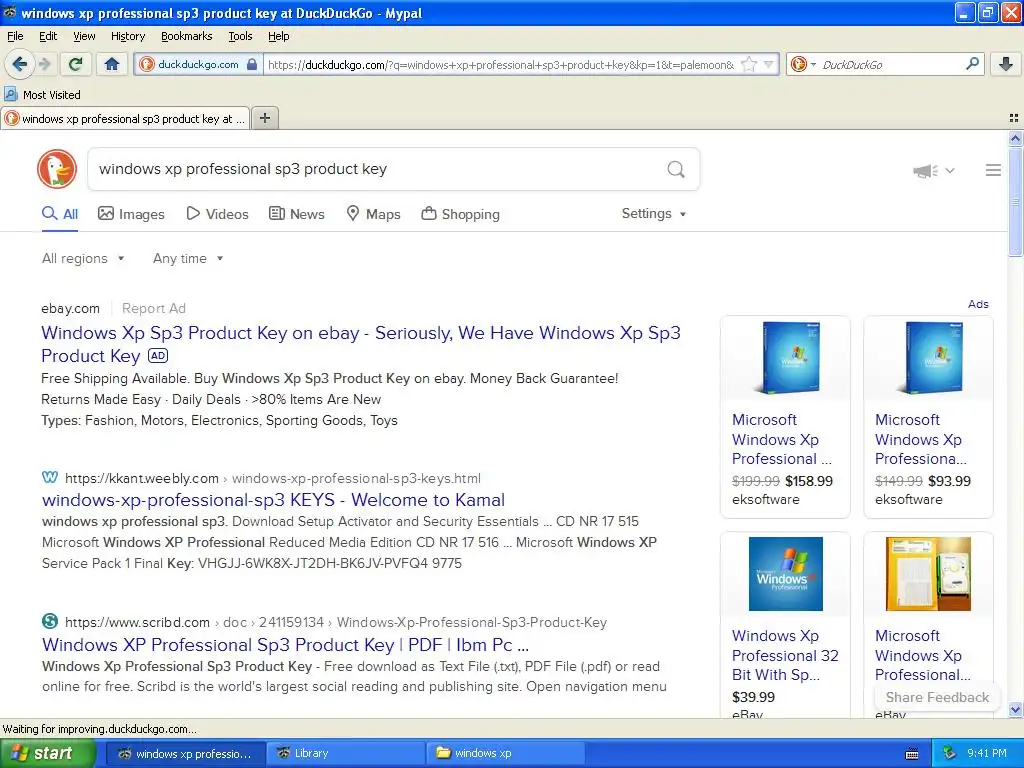
Task: Open the Tools menu
Action: 240,37
